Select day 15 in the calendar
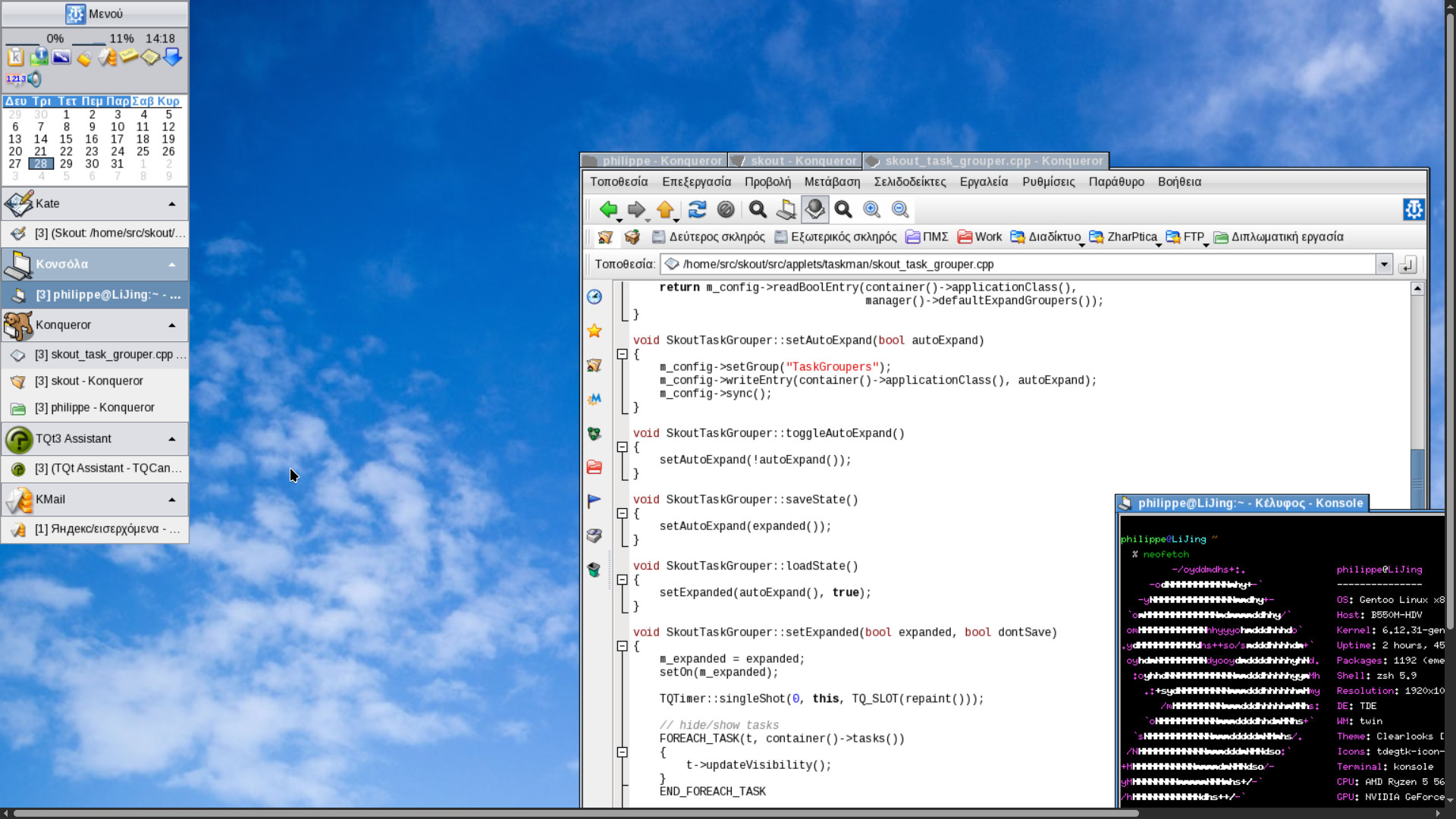Viewport: 1456px width, 819px height. pos(66,139)
